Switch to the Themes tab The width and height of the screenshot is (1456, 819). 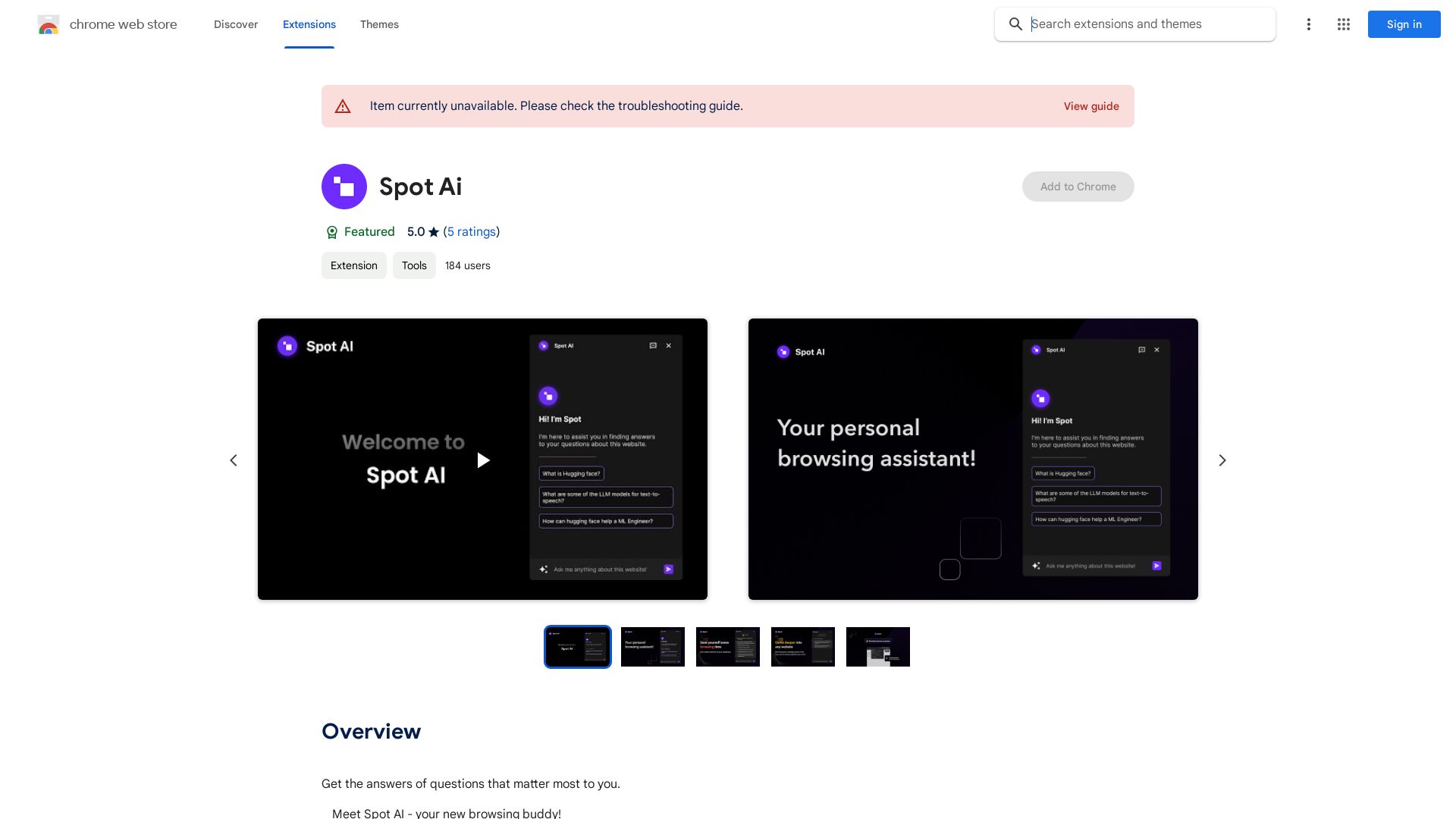379,24
